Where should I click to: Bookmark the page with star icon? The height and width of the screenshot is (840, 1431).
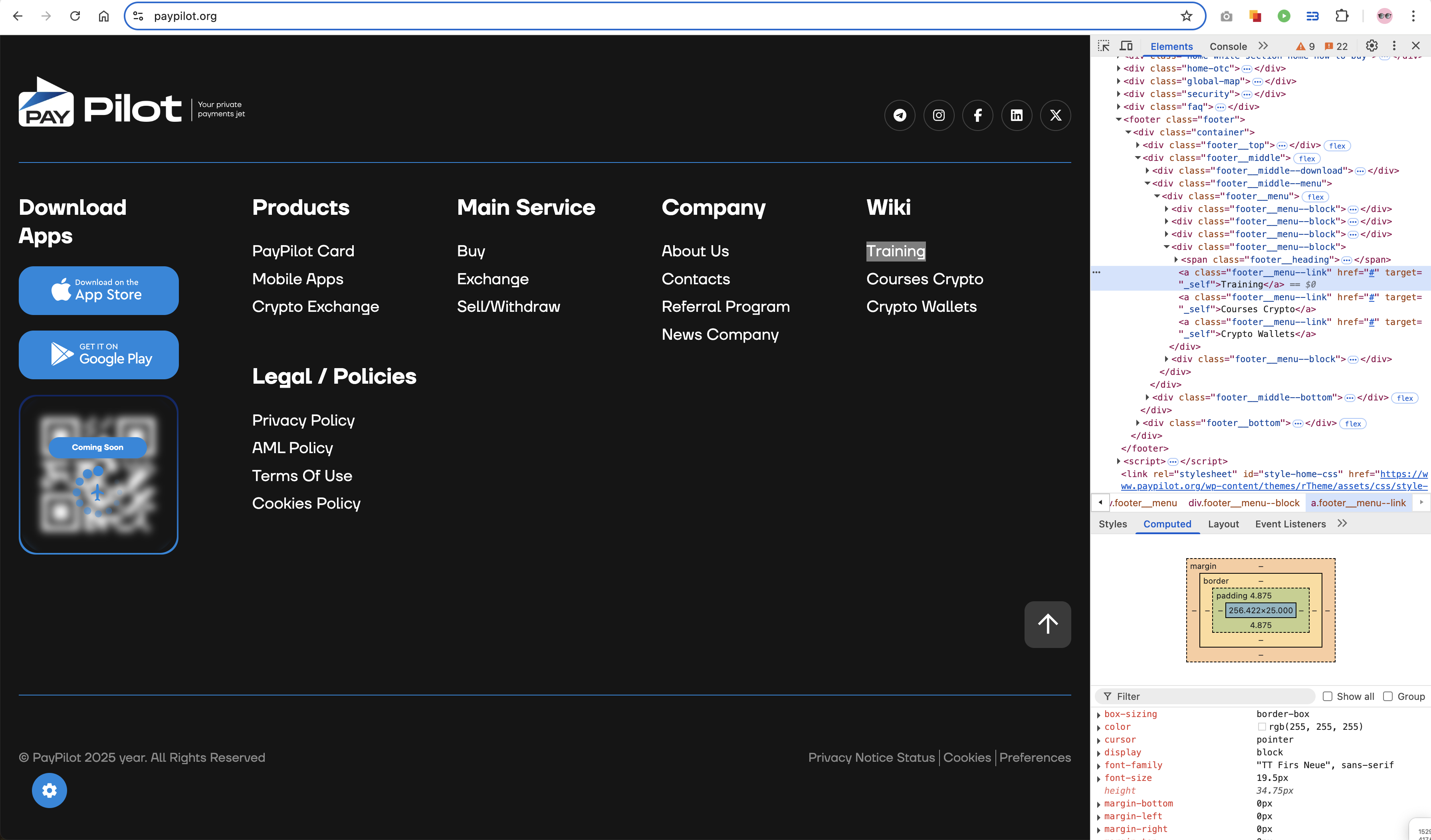click(1186, 16)
